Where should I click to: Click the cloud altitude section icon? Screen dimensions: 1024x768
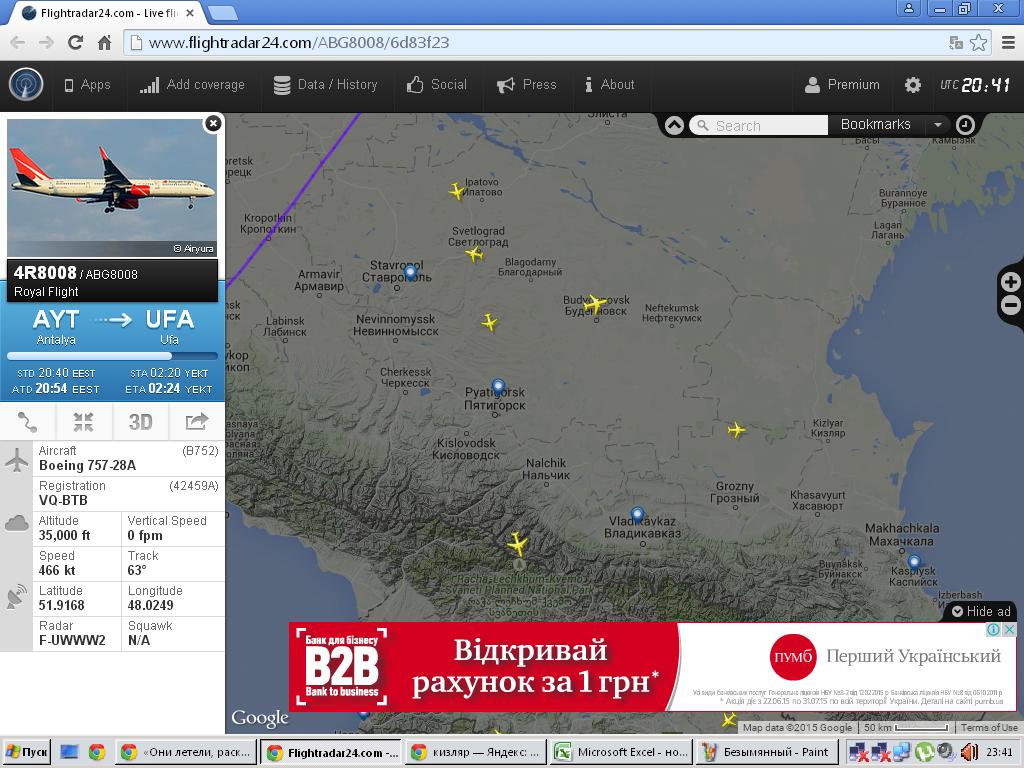(16, 523)
